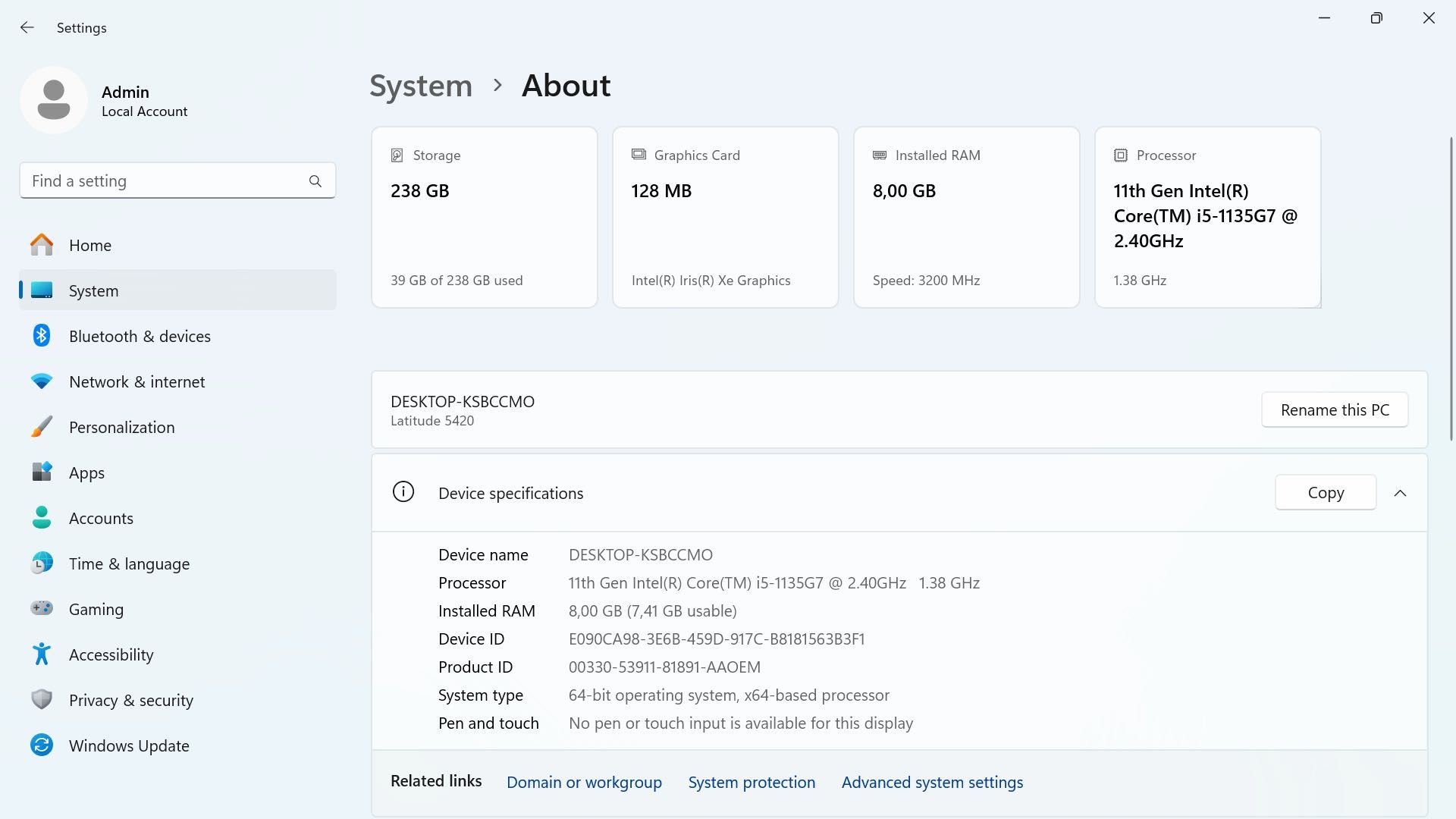Copy the device specifications
This screenshot has height=819, width=1456.
click(x=1326, y=493)
